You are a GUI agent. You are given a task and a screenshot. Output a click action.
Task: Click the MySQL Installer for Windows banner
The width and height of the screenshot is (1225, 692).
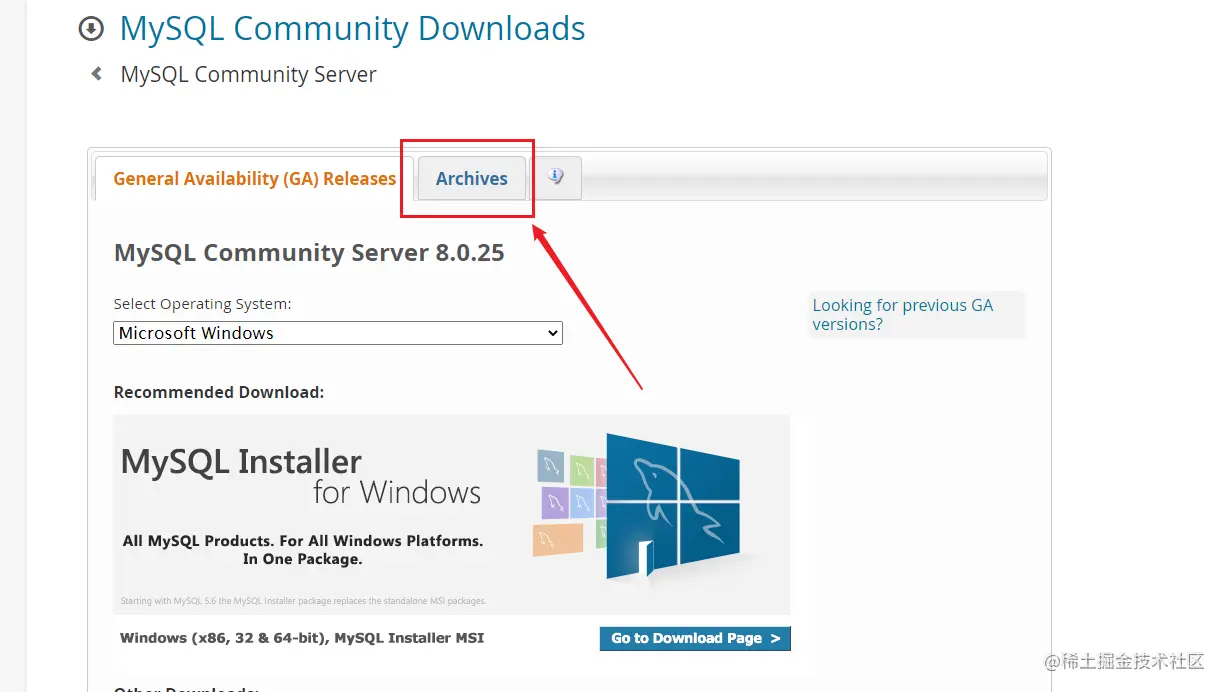(x=451, y=514)
